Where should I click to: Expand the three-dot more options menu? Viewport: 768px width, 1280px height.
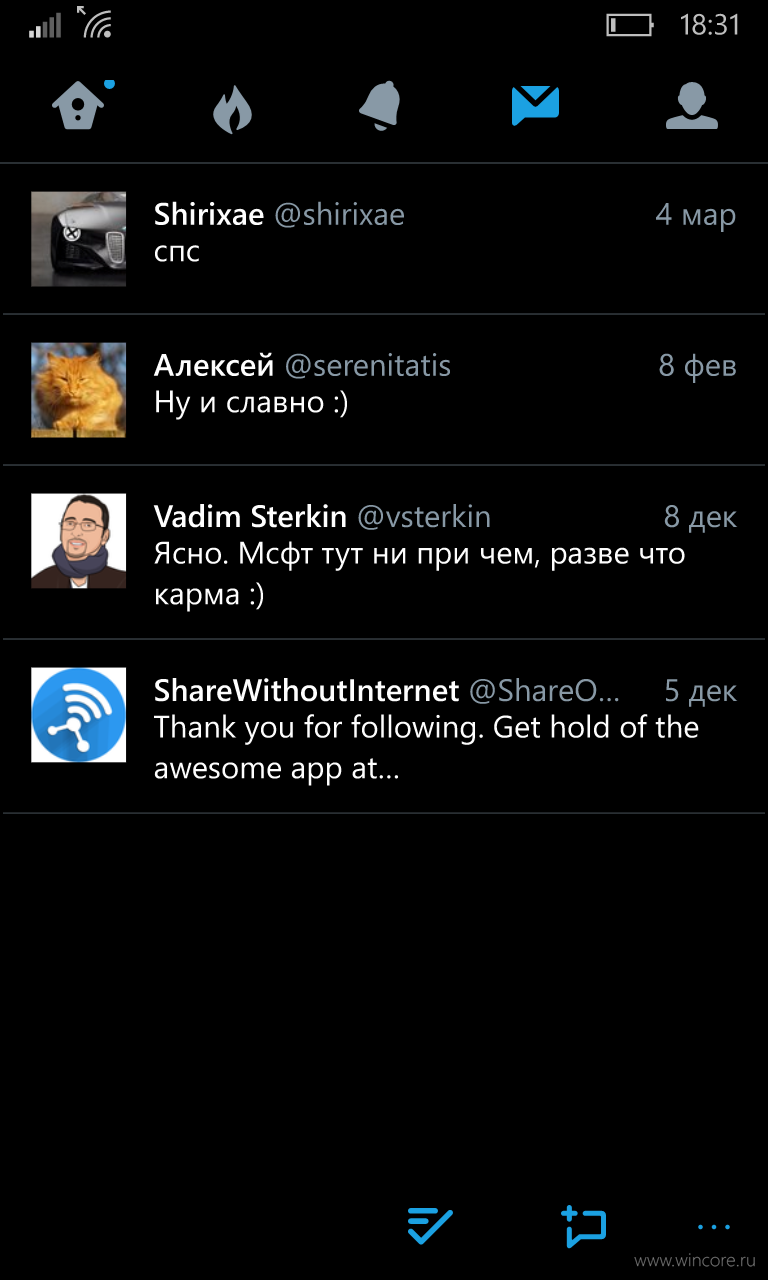(714, 1227)
